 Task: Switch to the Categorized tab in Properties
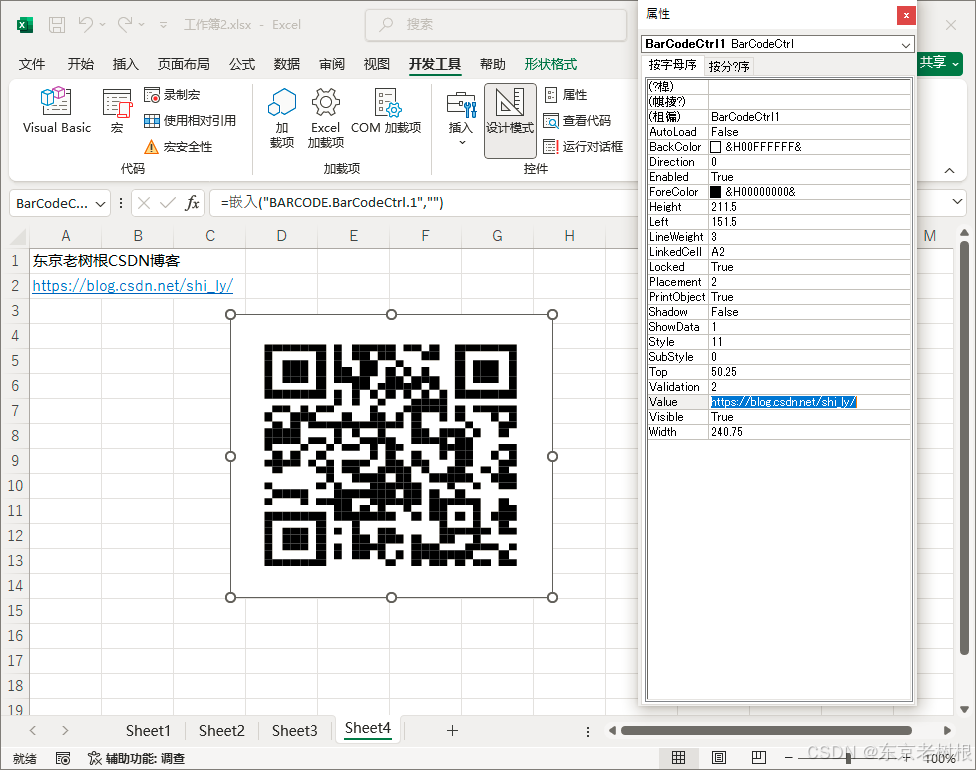(x=729, y=66)
